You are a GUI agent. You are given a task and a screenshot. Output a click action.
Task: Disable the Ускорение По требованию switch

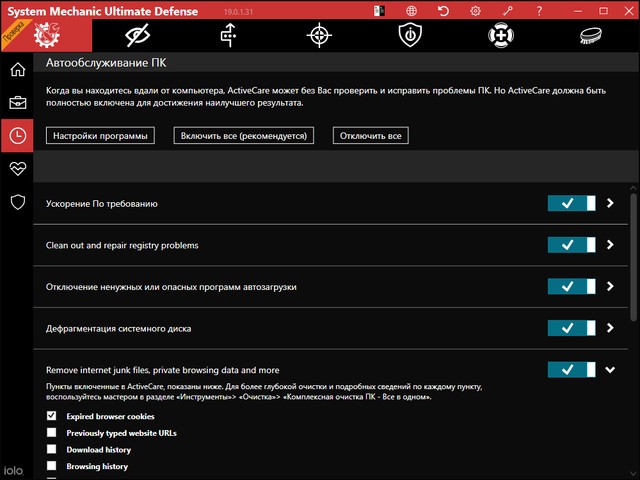(x=572, y=203)
